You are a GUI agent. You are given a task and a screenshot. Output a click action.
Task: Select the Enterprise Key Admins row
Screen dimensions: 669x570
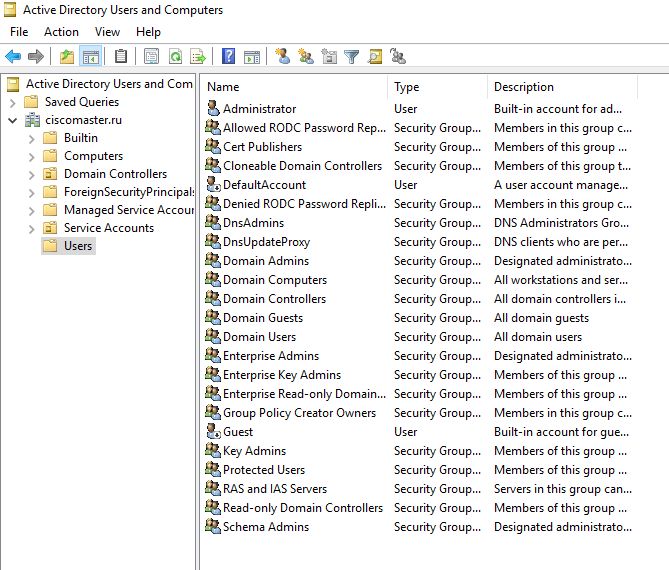(418, 374)
